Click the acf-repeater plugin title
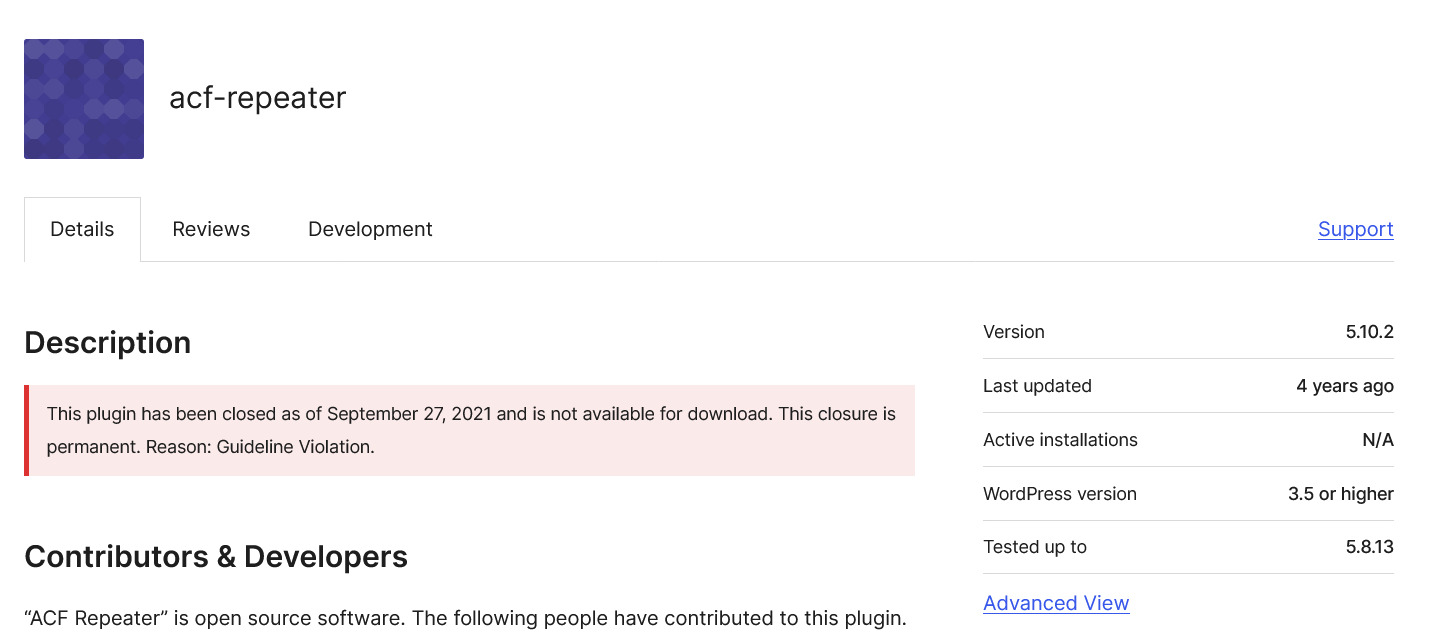 (x=257, y=98)
